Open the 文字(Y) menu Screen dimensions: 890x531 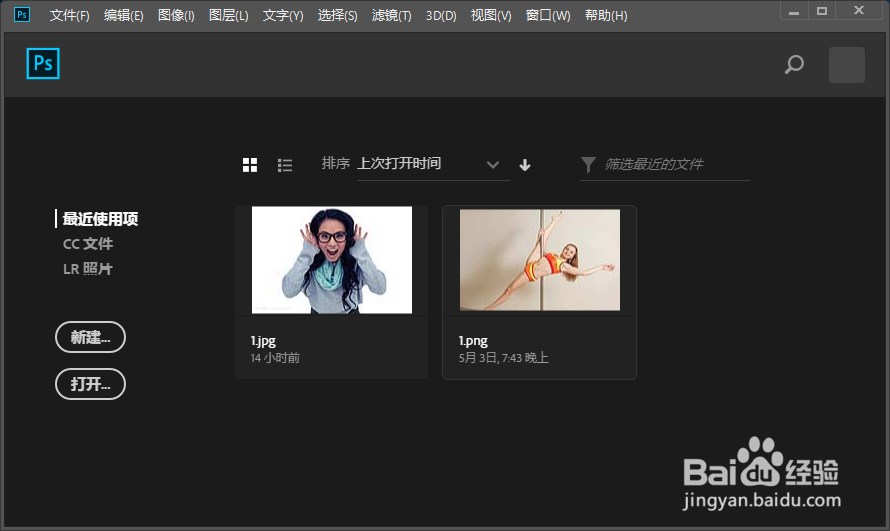(283, 15)
